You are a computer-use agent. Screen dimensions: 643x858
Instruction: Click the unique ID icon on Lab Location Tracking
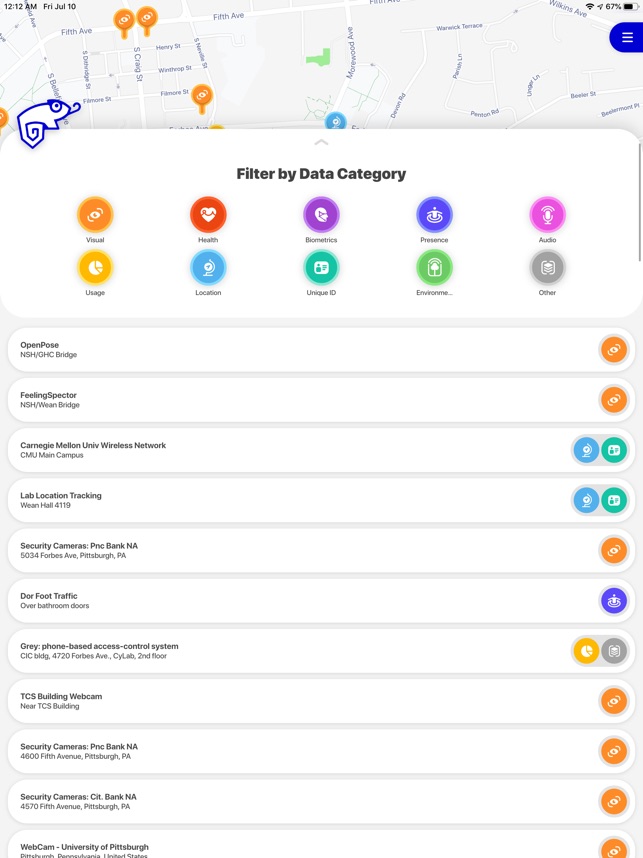(x=614, y=500)
